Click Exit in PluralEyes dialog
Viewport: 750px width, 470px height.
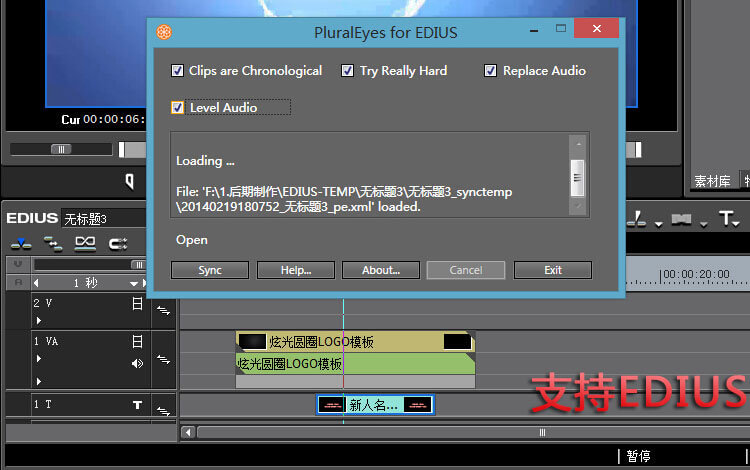coord(553,270)
